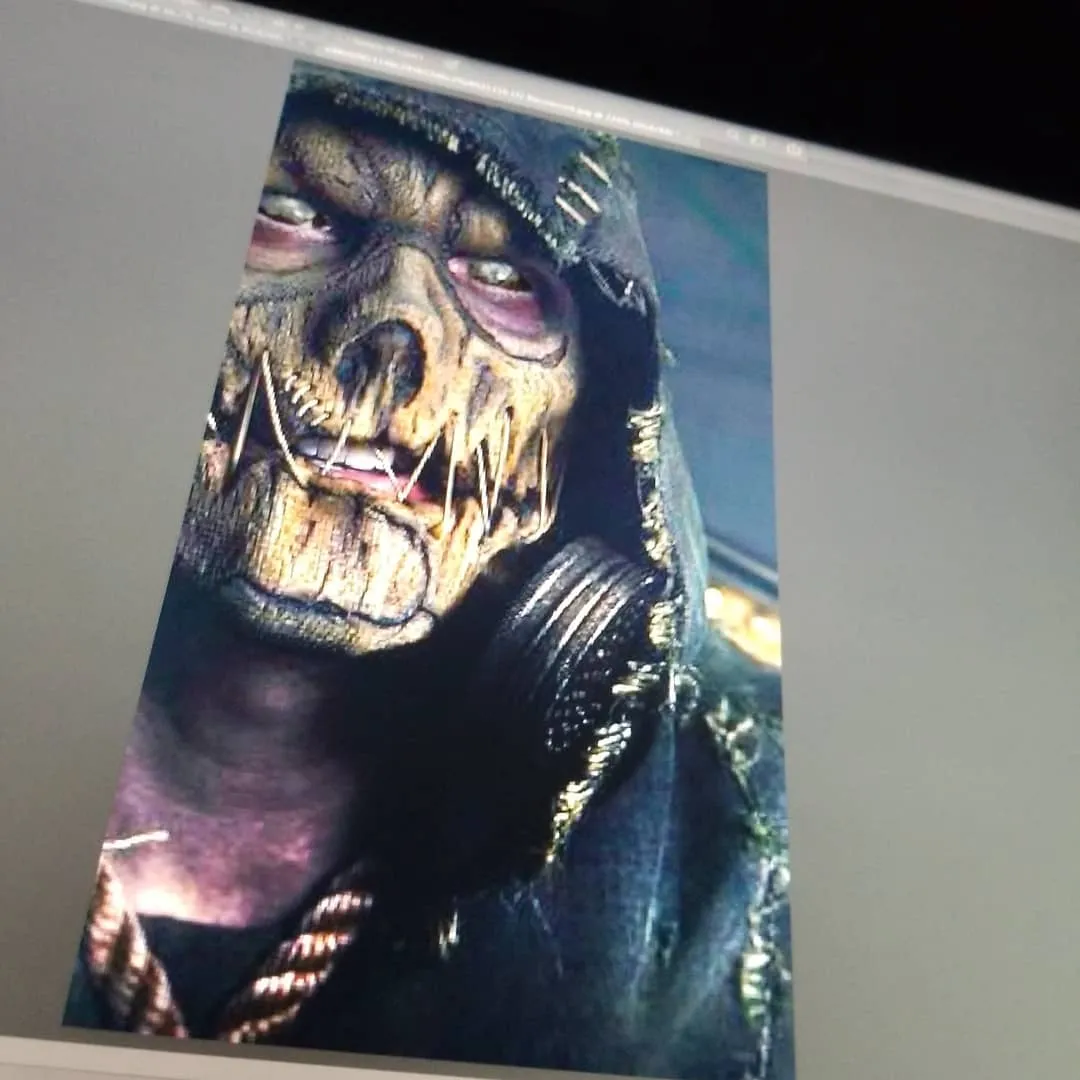Image resolution: width=1080 pixels, height=1080 pixels.
Task: Click the first small icon in the top bar
Action: click(735, 133)
